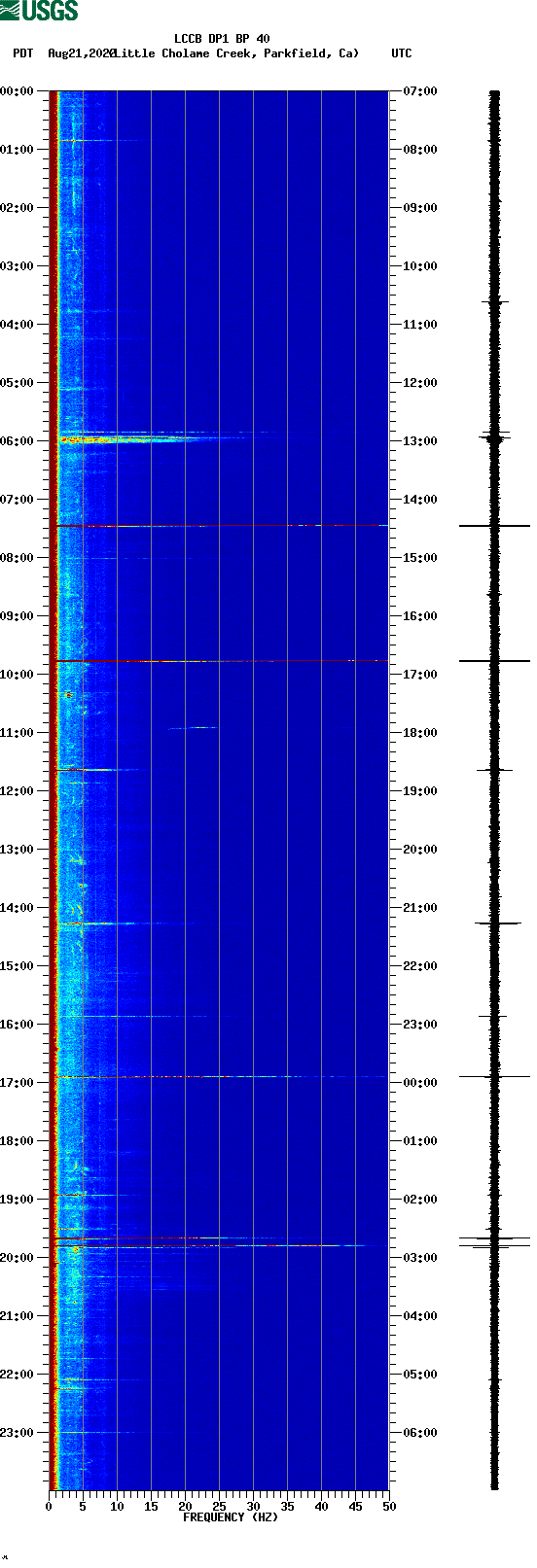
Task: Click the 17:00 PDT time label
Action: [x=17, y=1083]
